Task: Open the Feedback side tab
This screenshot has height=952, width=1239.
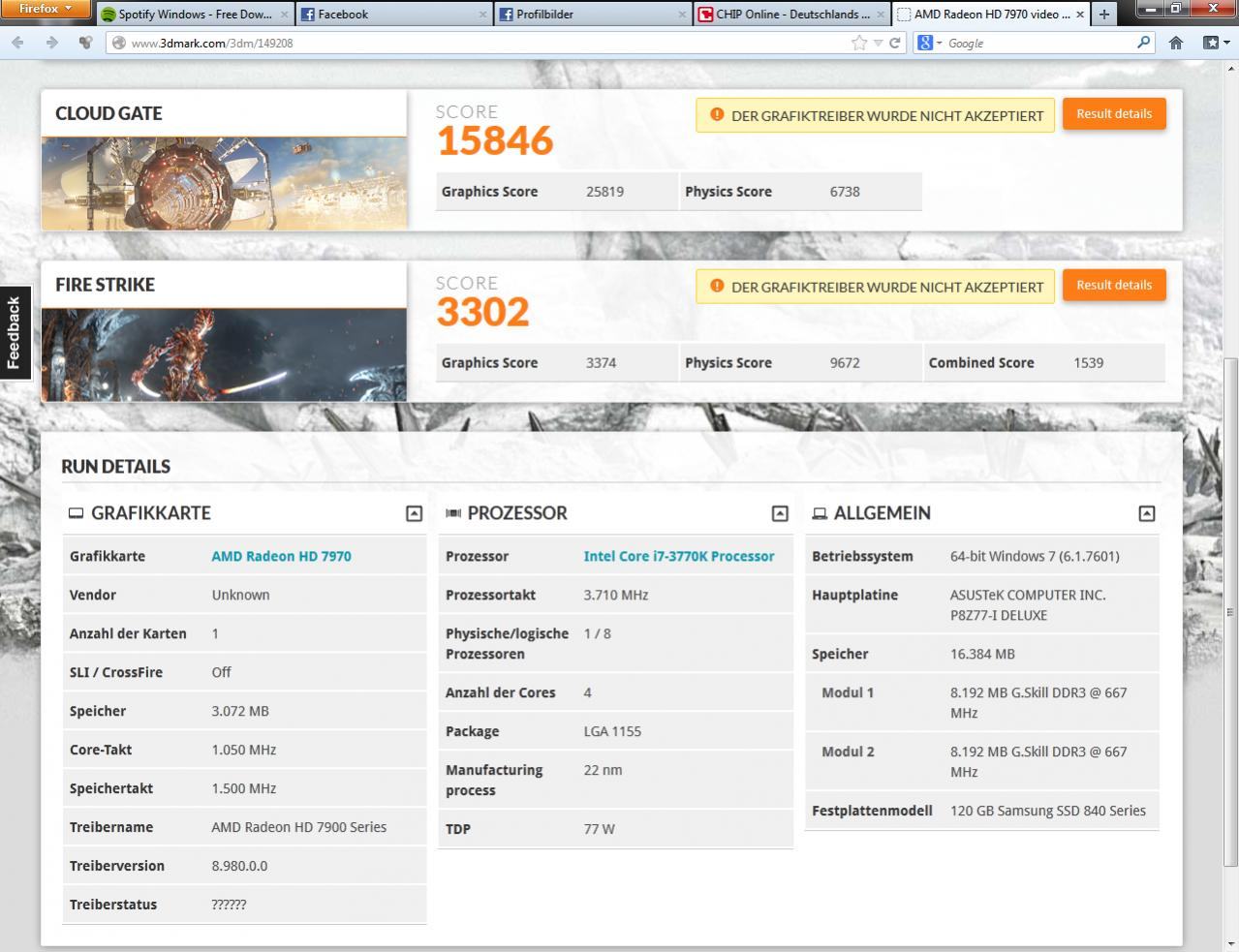Action: [x=15, y=332]
